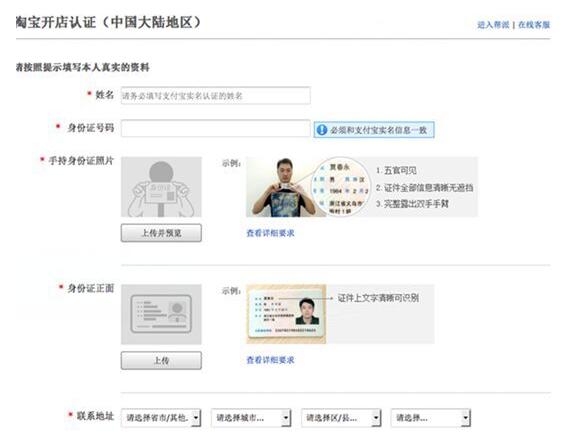Click the 姓名 name input field
The width and height of the screenshot is (574, 434).
(216, 96)
